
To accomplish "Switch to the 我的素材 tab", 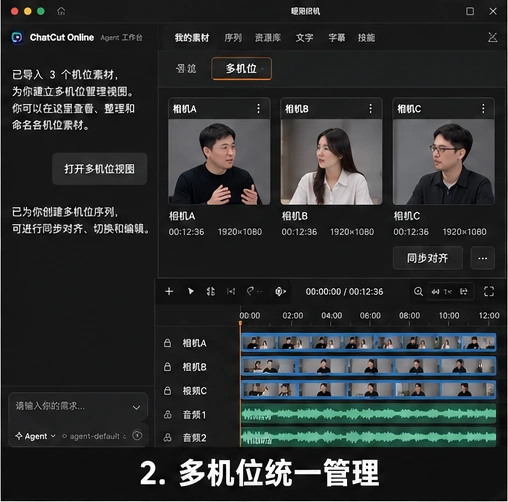I will point(192,38).
